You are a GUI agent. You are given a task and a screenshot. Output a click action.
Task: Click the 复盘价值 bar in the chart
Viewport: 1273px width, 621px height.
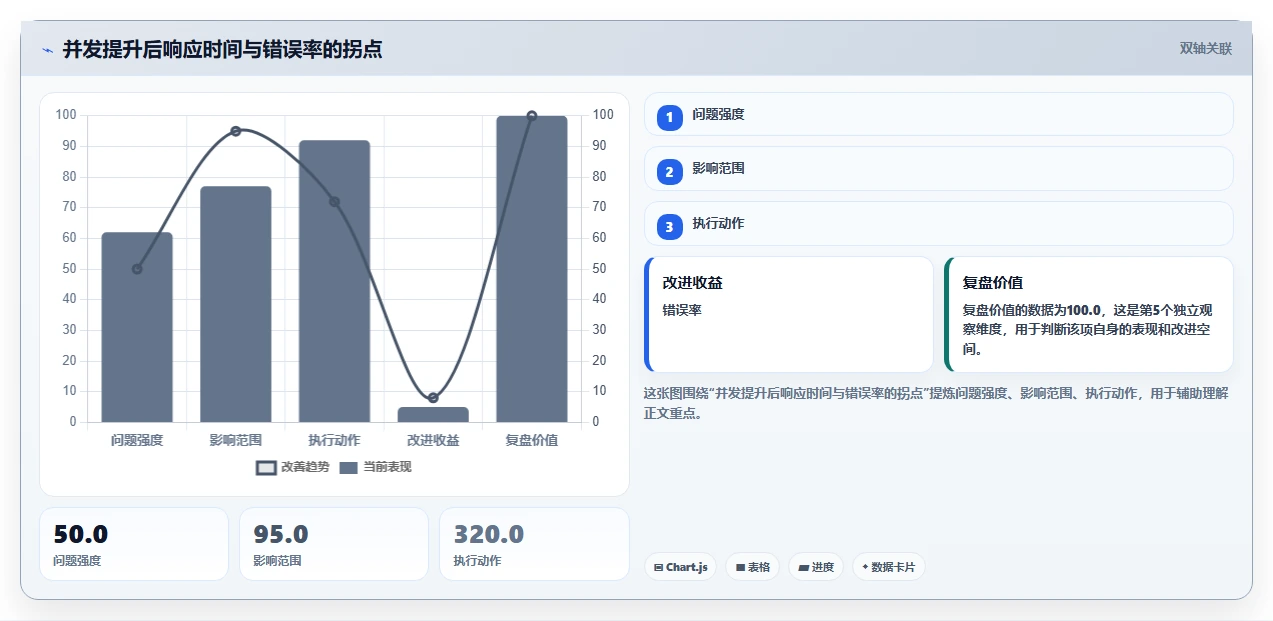(532, 269)
